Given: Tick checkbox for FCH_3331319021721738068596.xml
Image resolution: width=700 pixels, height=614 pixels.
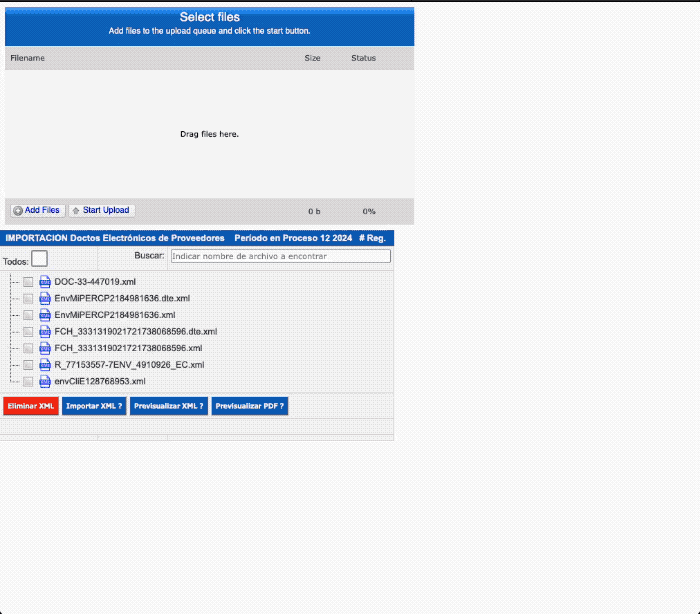Looking at the screenshot, I should (28, 348).
